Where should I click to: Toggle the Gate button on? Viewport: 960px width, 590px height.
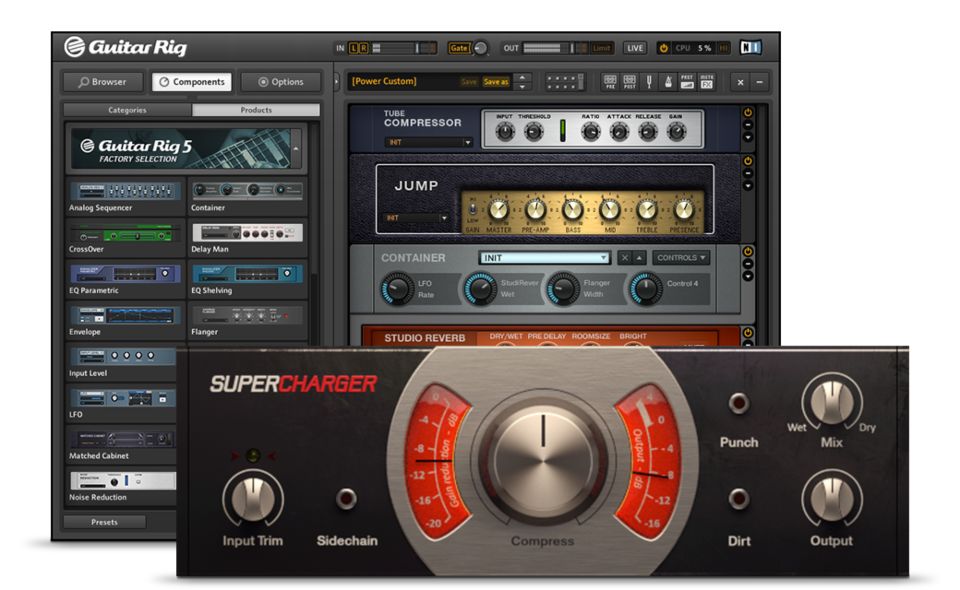(x=458, y=48)
